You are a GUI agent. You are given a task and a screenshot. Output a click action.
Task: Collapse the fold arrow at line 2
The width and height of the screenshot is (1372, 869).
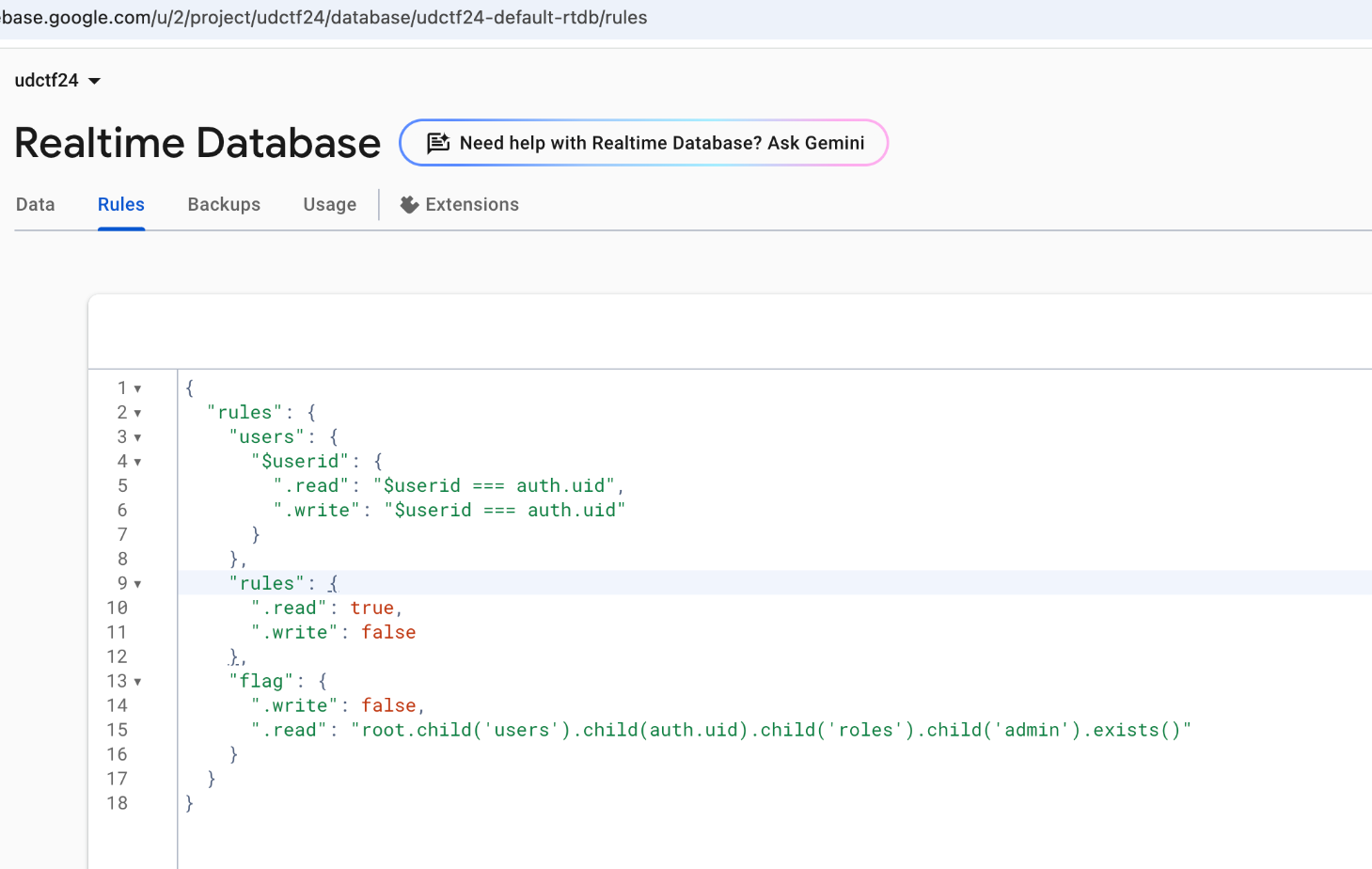(137, 413)
